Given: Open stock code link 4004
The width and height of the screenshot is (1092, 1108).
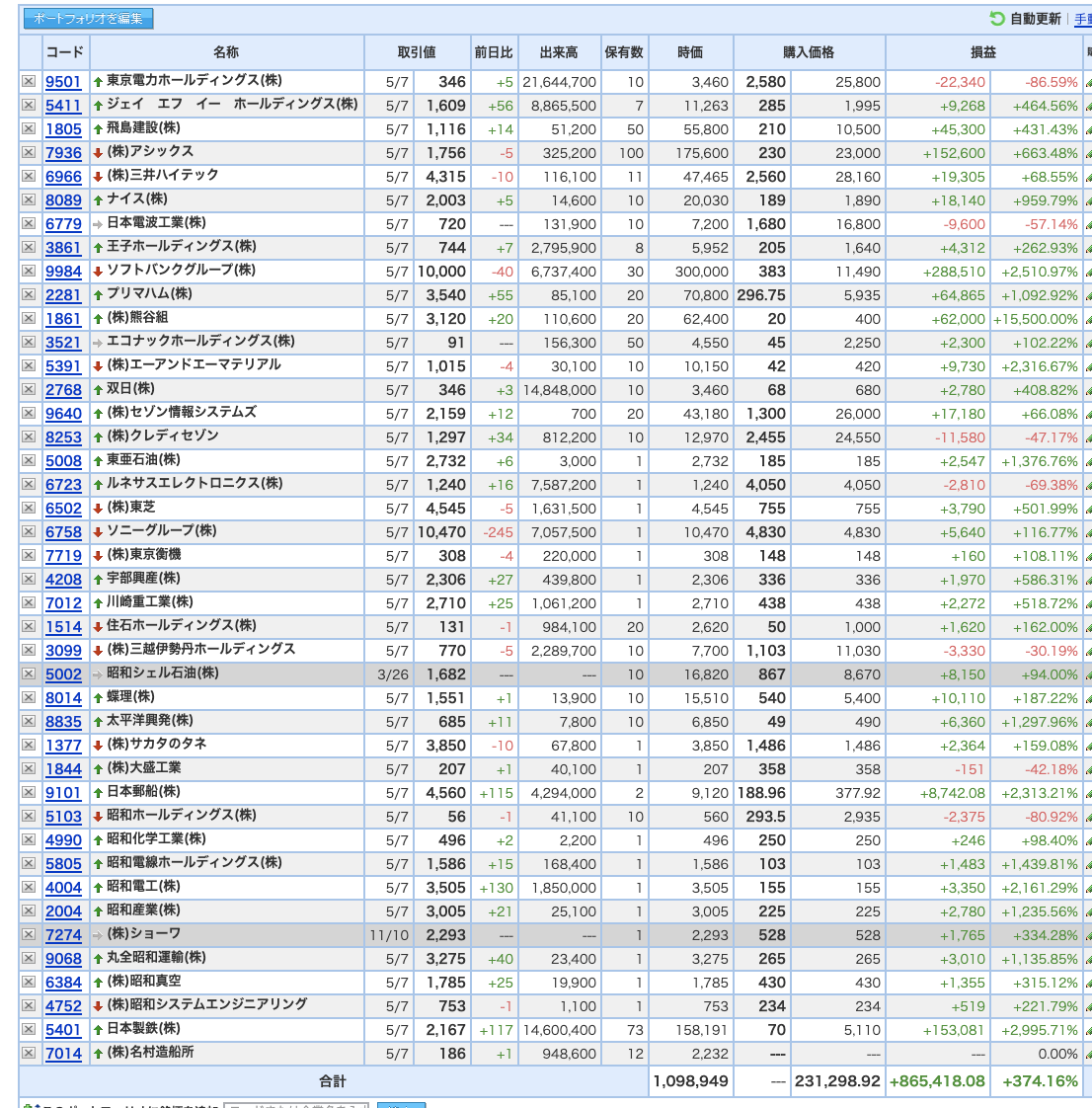Looking at the screenshot, I should (63, 888).
